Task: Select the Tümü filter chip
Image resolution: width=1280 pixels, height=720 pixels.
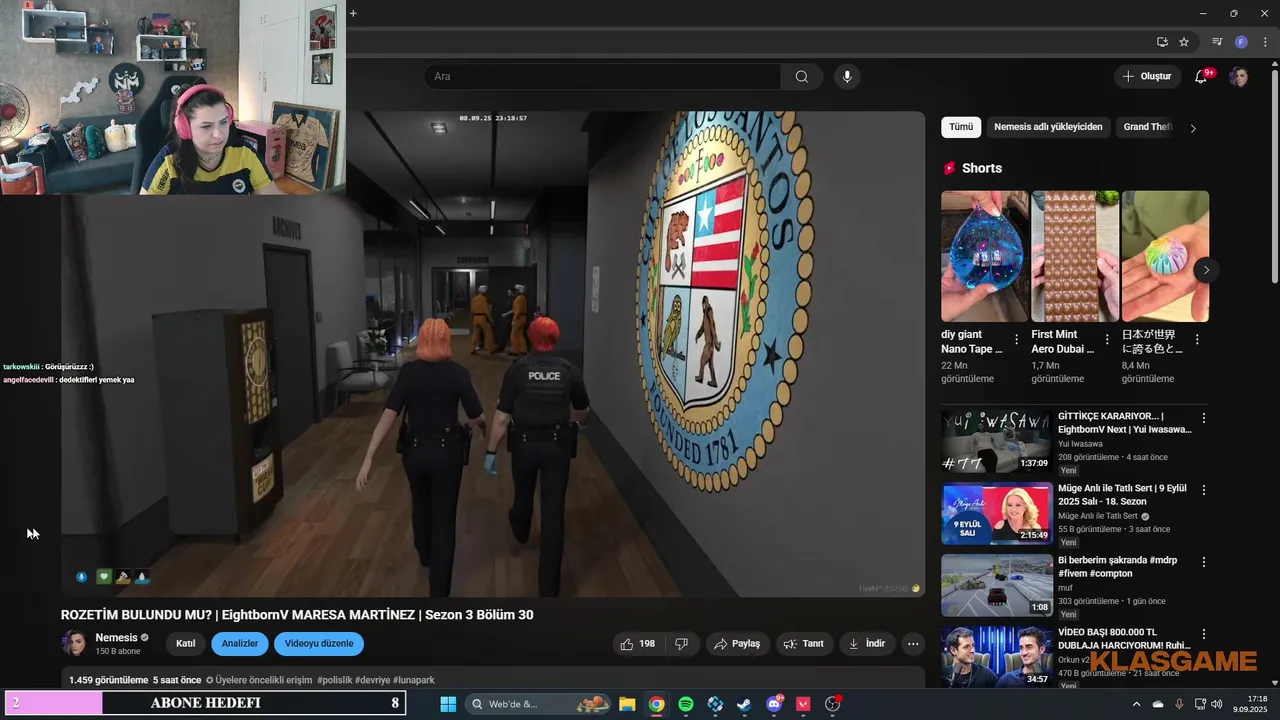Action: click(x=961, y=127)
